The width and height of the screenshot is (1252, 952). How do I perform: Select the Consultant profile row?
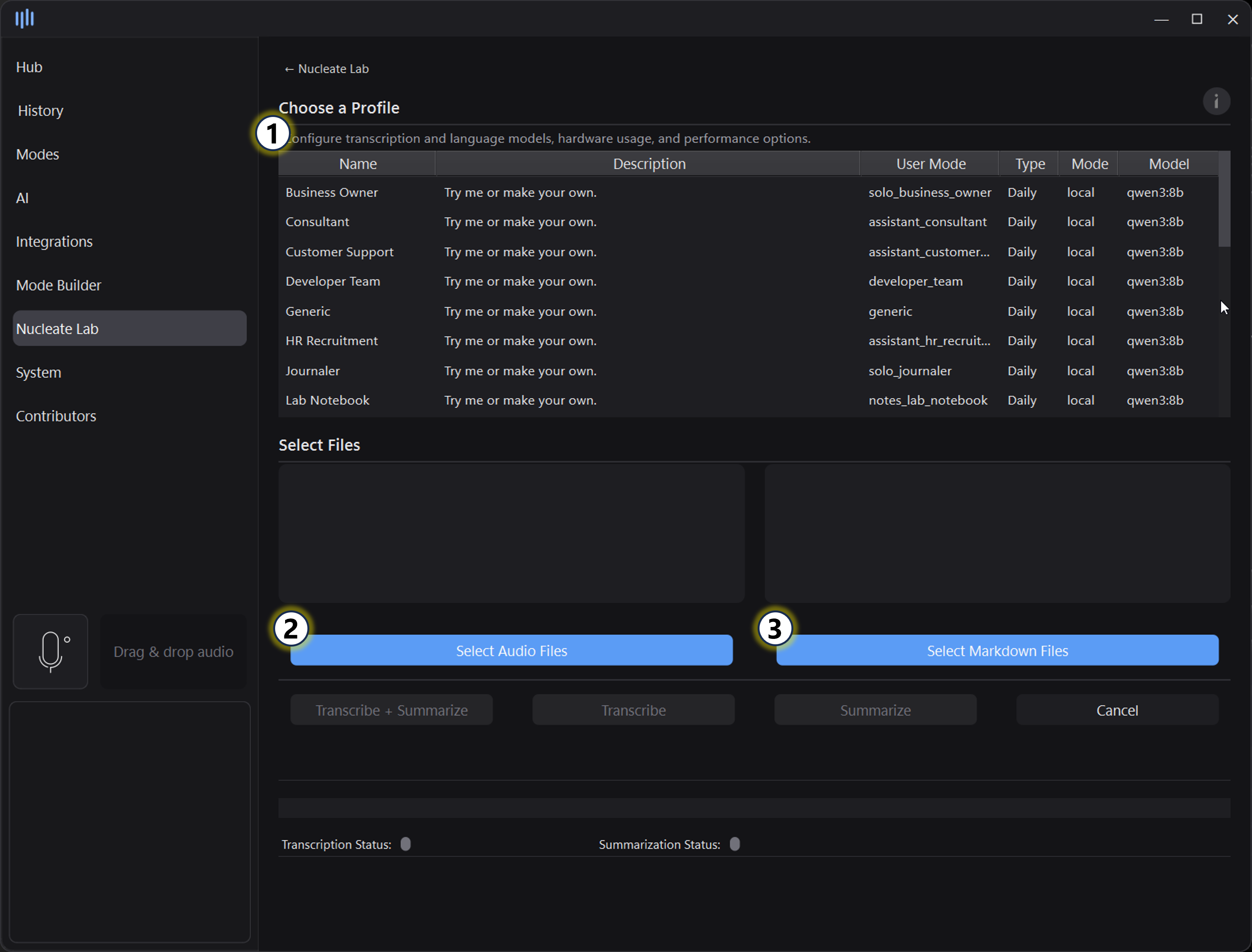click(x=748, y=222)
